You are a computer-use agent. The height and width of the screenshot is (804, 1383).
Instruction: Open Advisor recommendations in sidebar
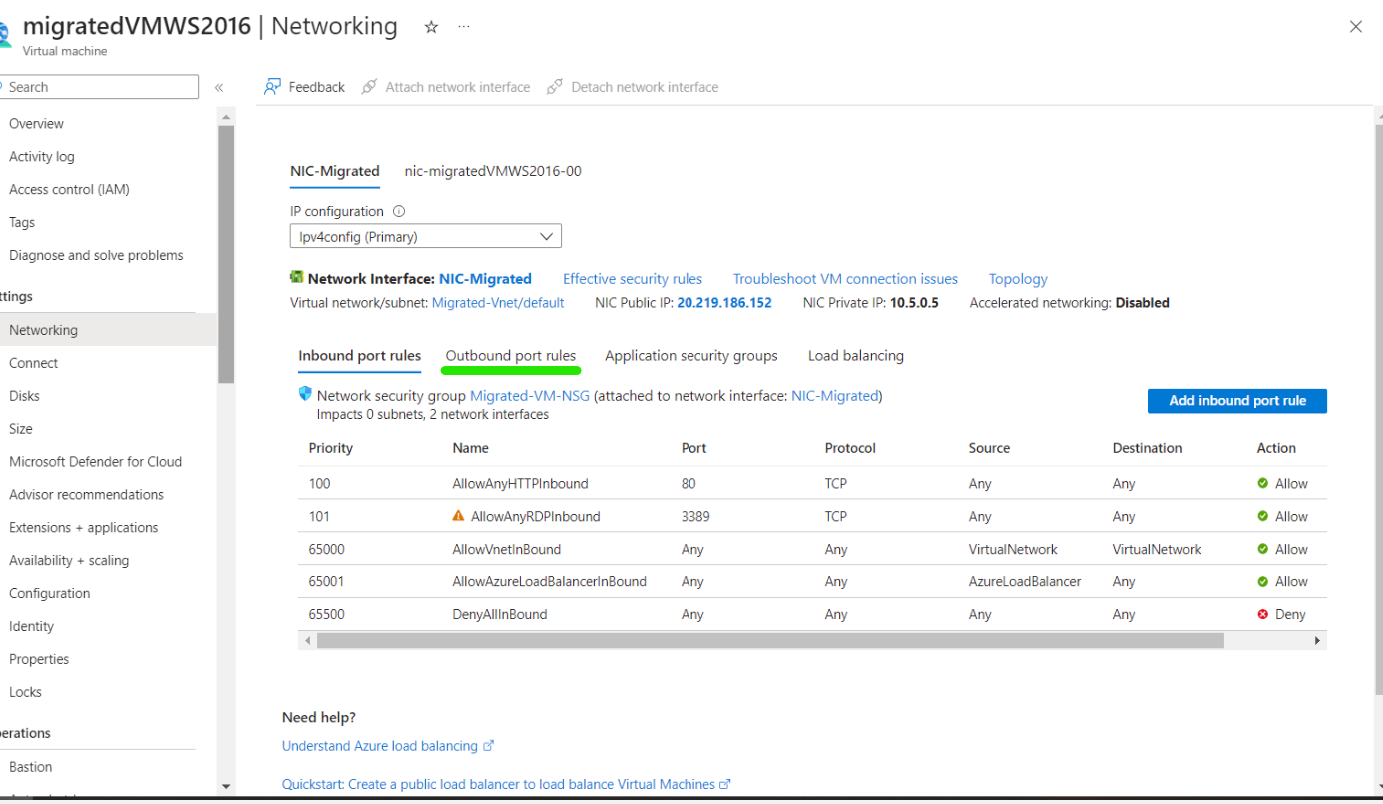coord(86,495)
